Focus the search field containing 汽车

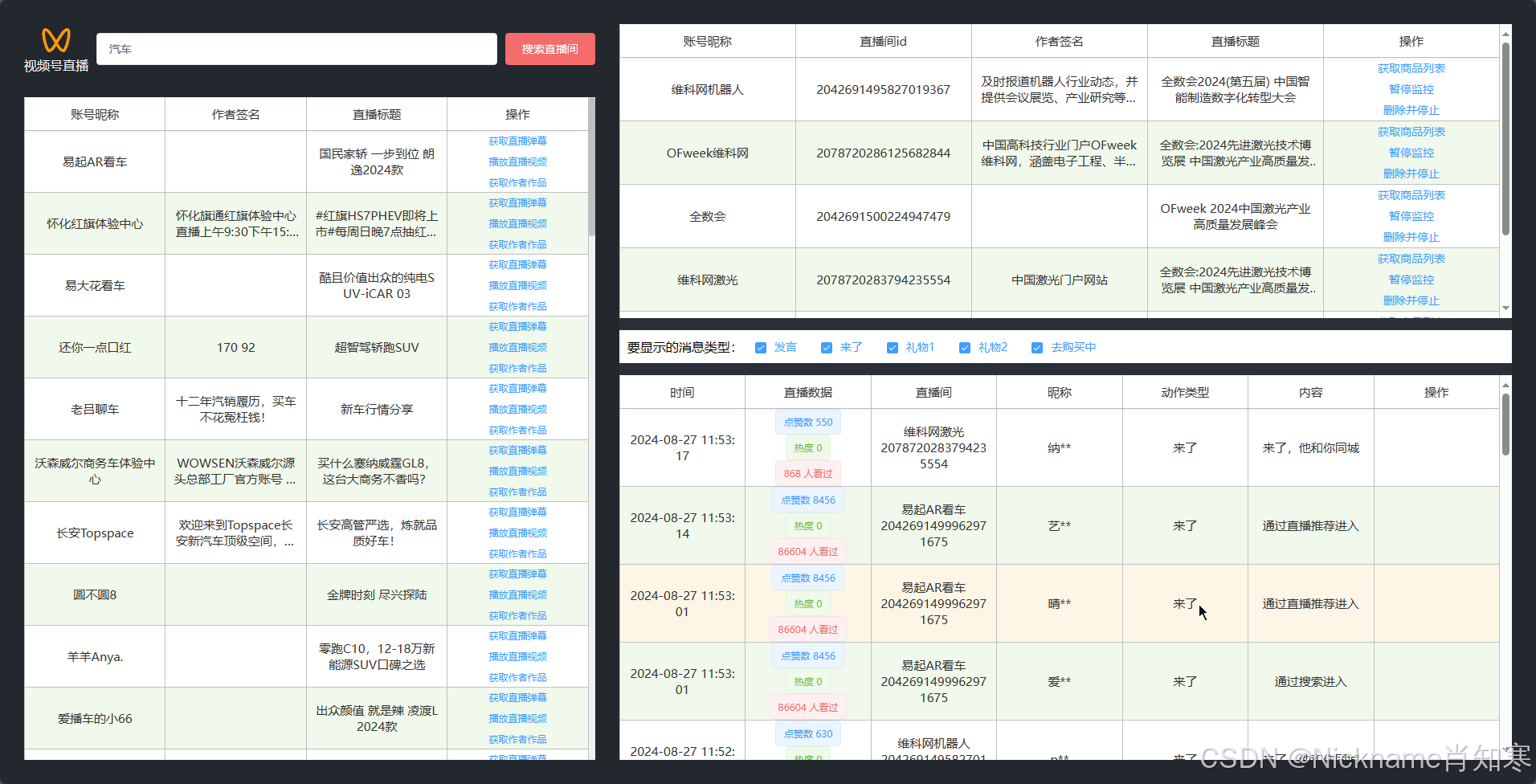[296, 49]
